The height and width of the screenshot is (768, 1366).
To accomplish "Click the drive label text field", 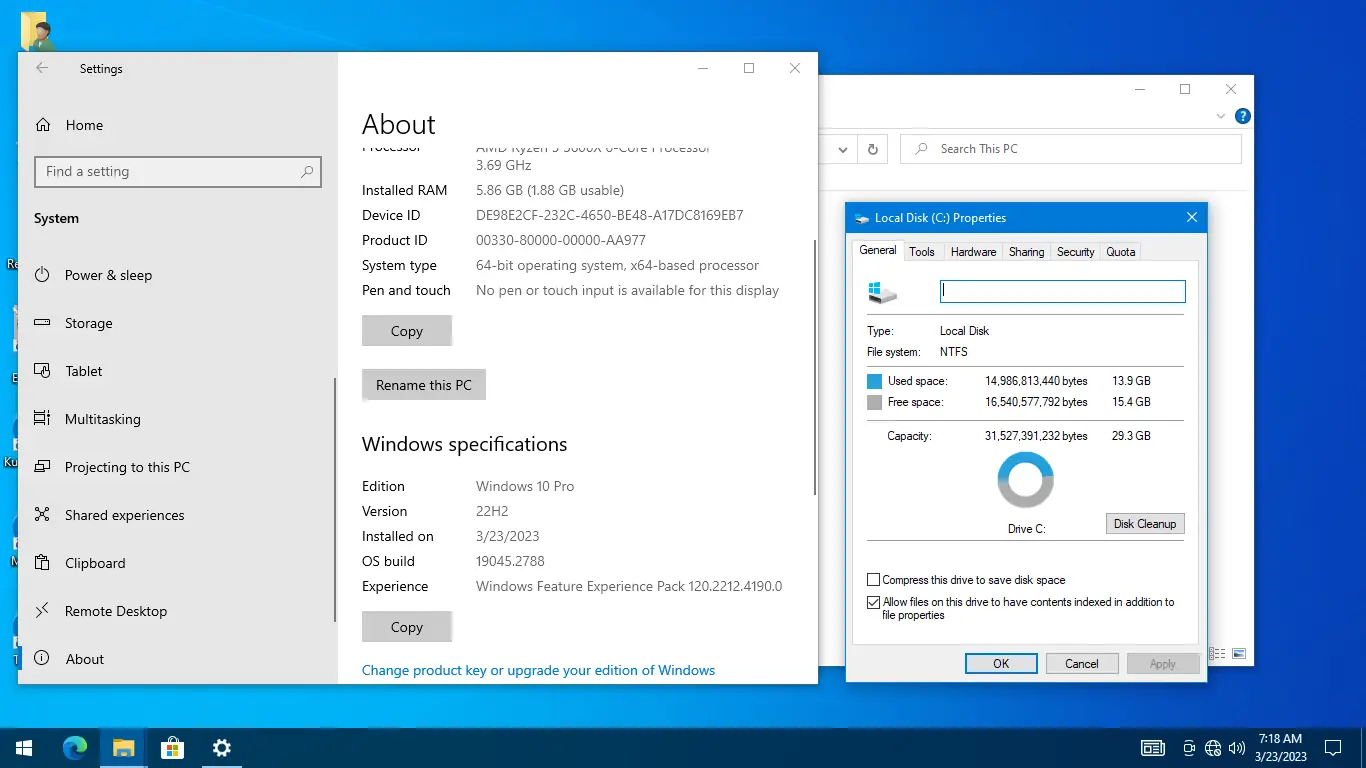I will (1062, 290).
